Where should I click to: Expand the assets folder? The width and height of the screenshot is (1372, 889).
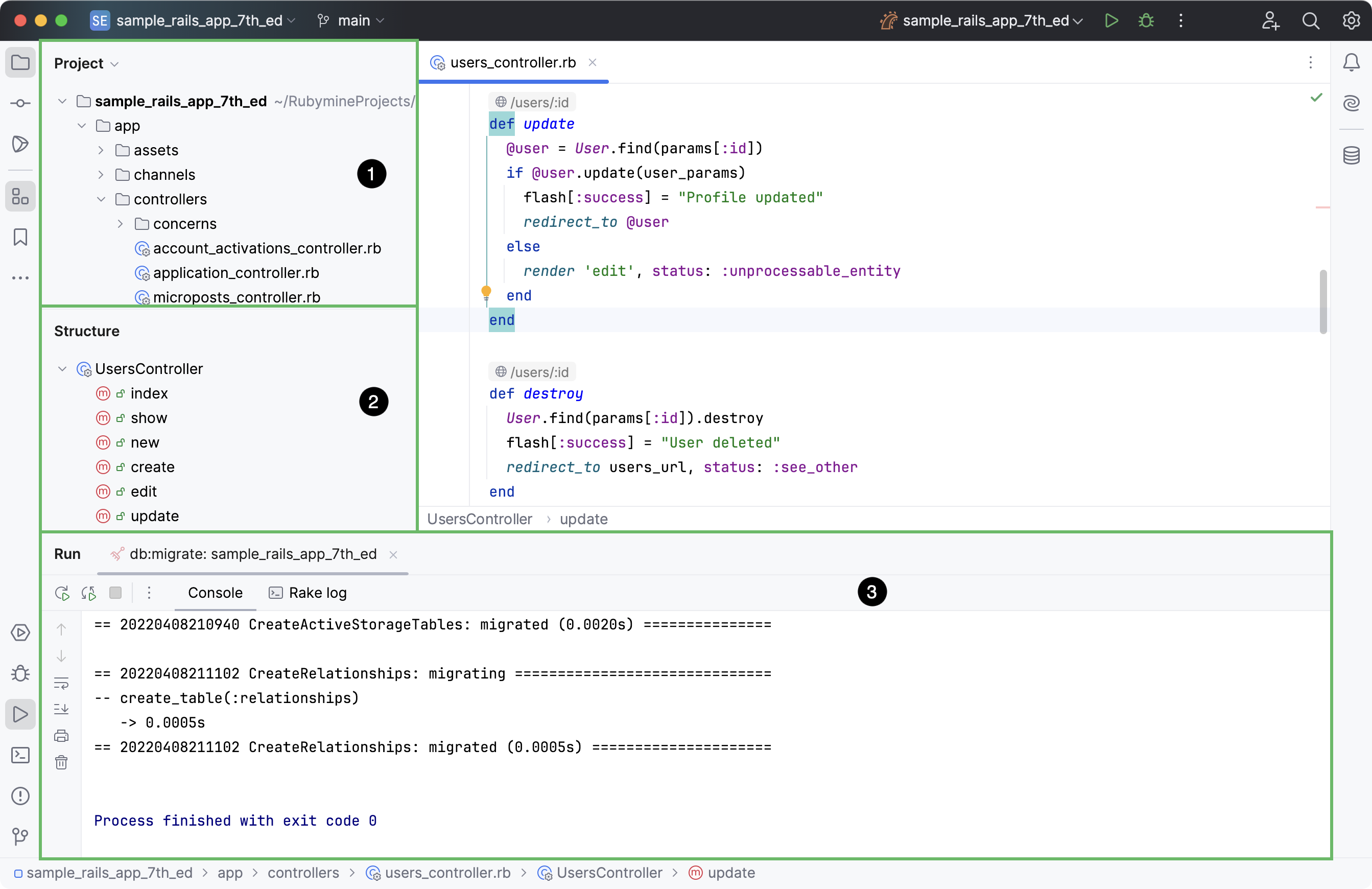tap(101, 151)
